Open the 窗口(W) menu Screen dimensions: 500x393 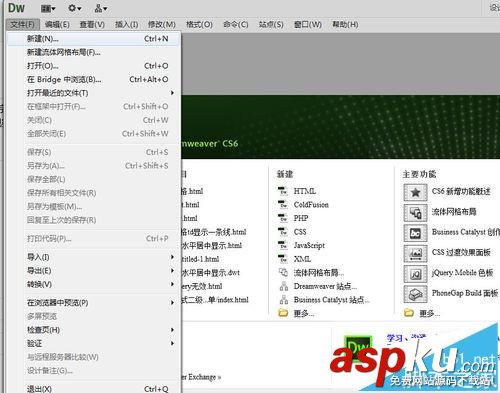[x=308, y=24]
